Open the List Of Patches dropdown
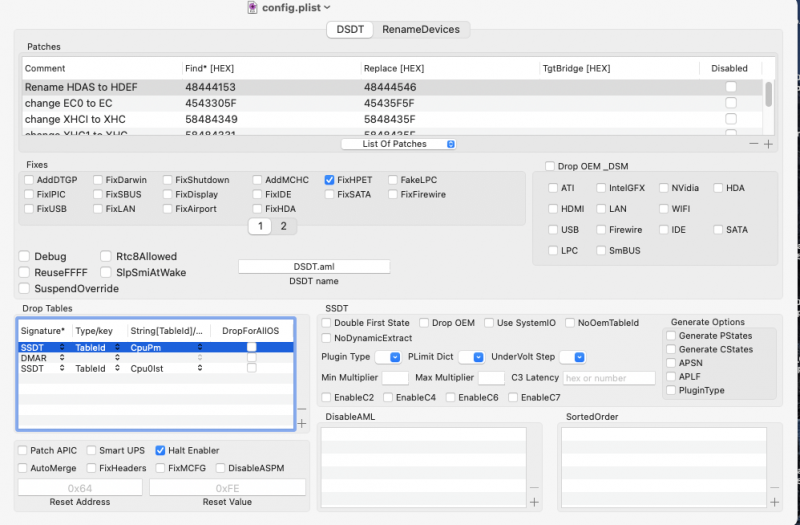Screen dimensions: 800x525 (398, 144)
